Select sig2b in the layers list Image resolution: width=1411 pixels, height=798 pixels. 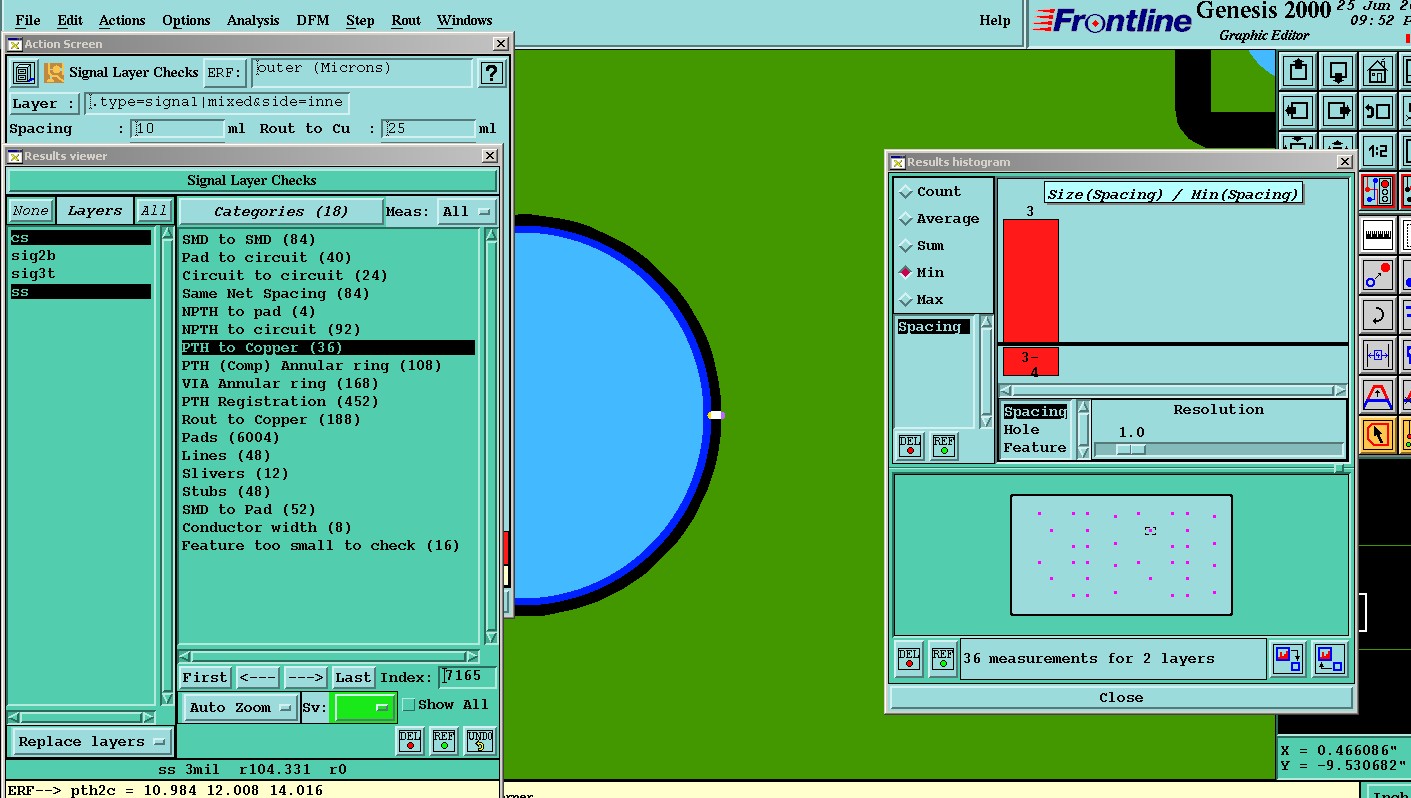33,255
